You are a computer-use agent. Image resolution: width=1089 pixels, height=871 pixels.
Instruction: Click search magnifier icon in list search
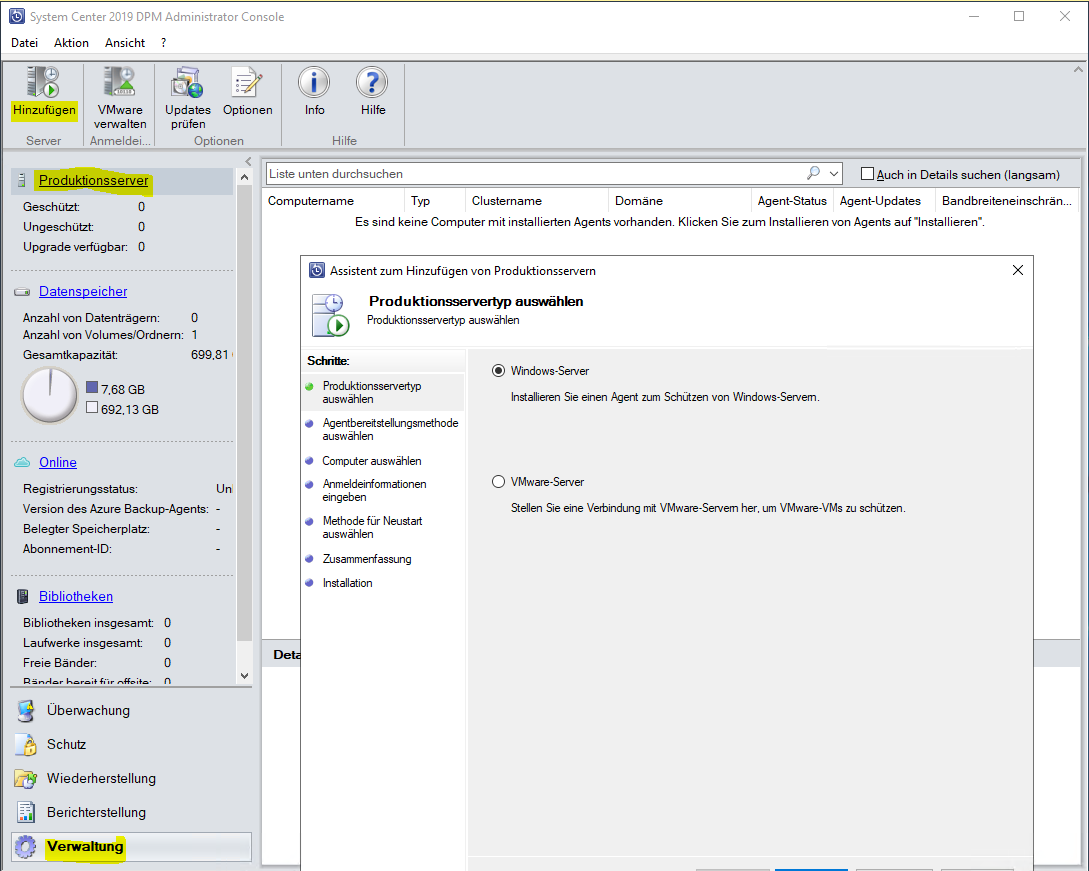coord(813,173)
